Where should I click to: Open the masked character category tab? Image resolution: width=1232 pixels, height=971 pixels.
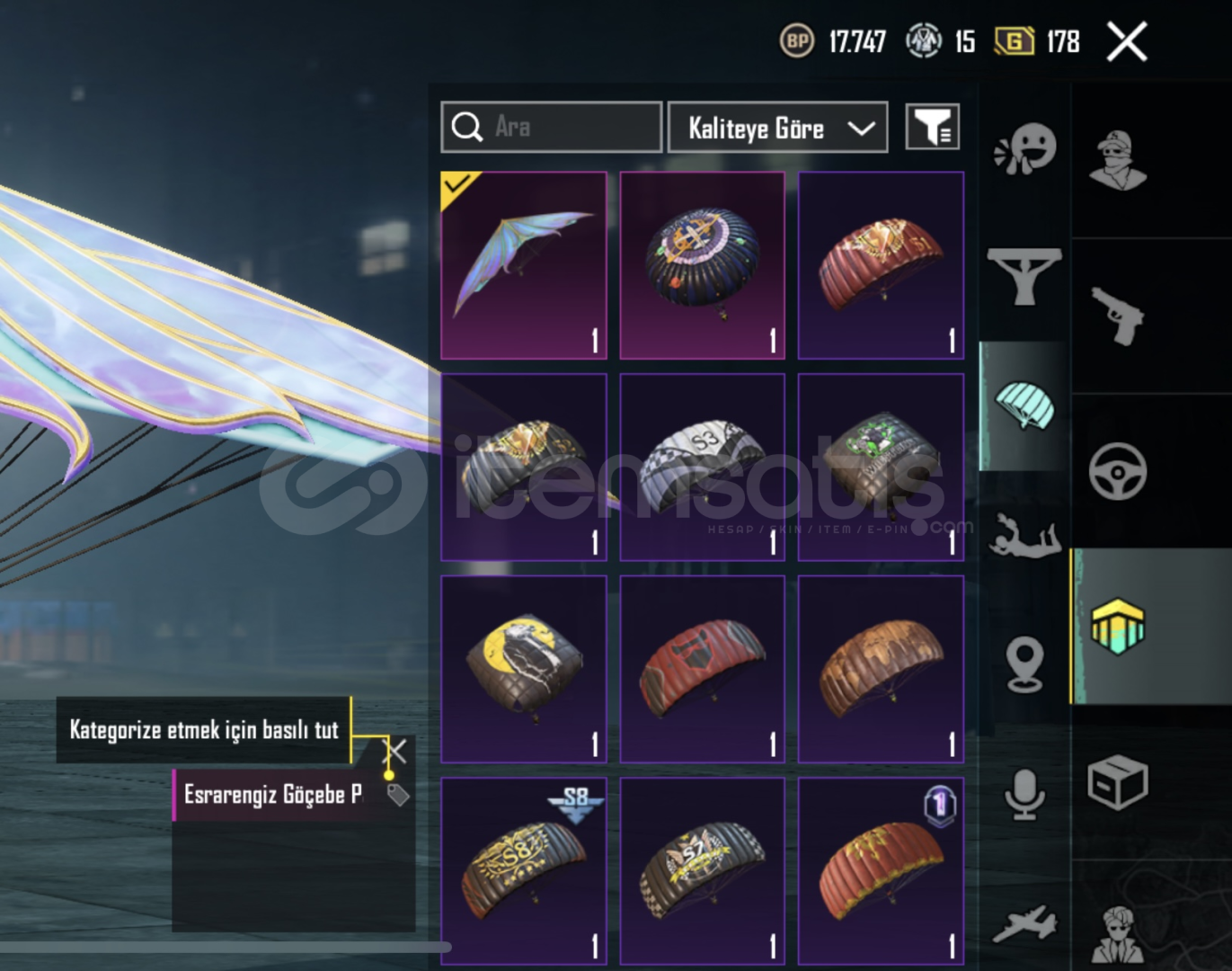[x=1118, y=160]
